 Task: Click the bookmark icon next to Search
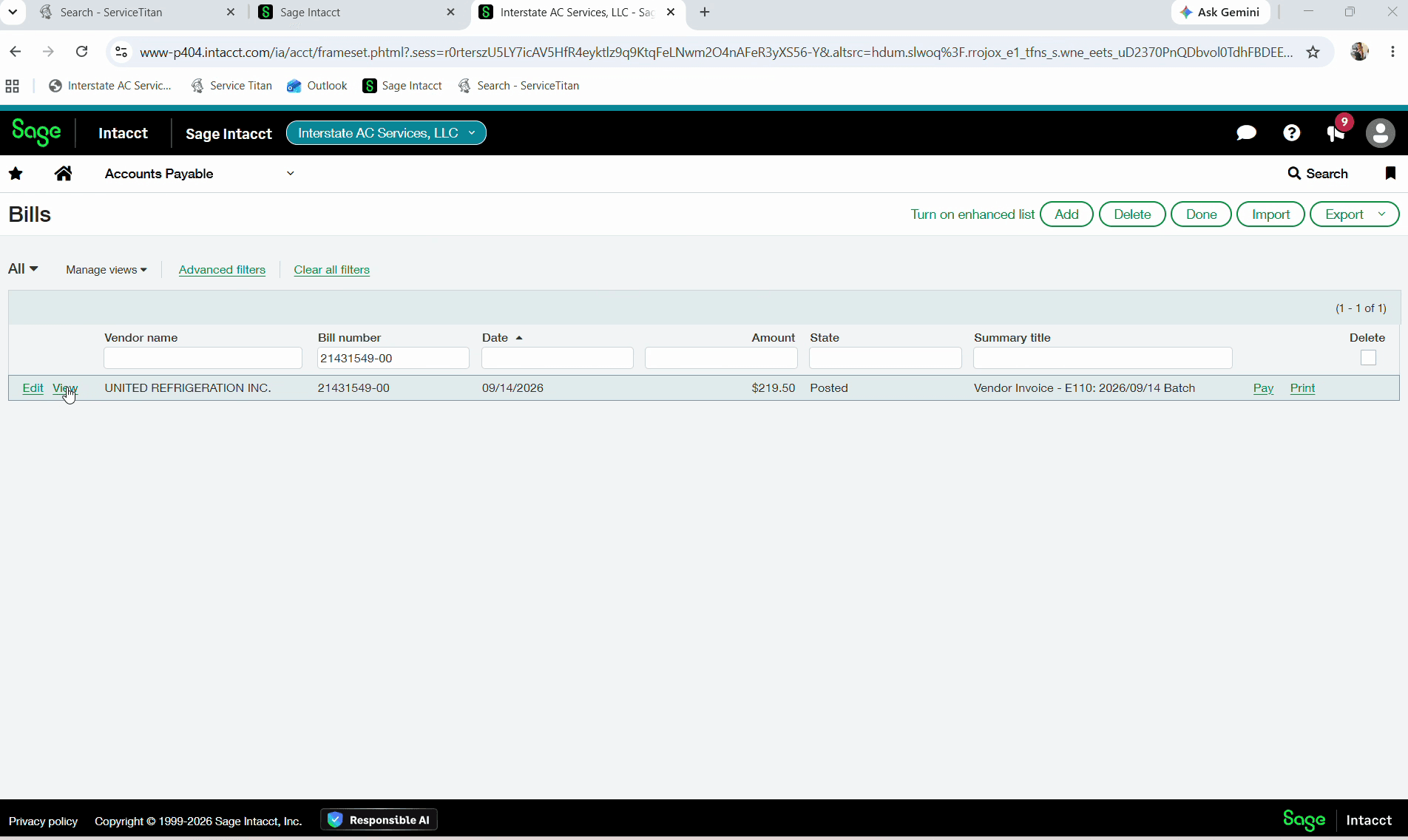coord(1390,174)
